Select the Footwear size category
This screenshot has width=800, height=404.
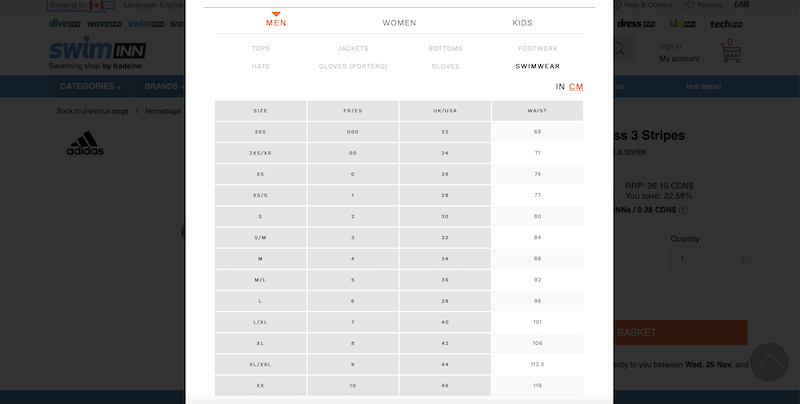coord(537,48)
